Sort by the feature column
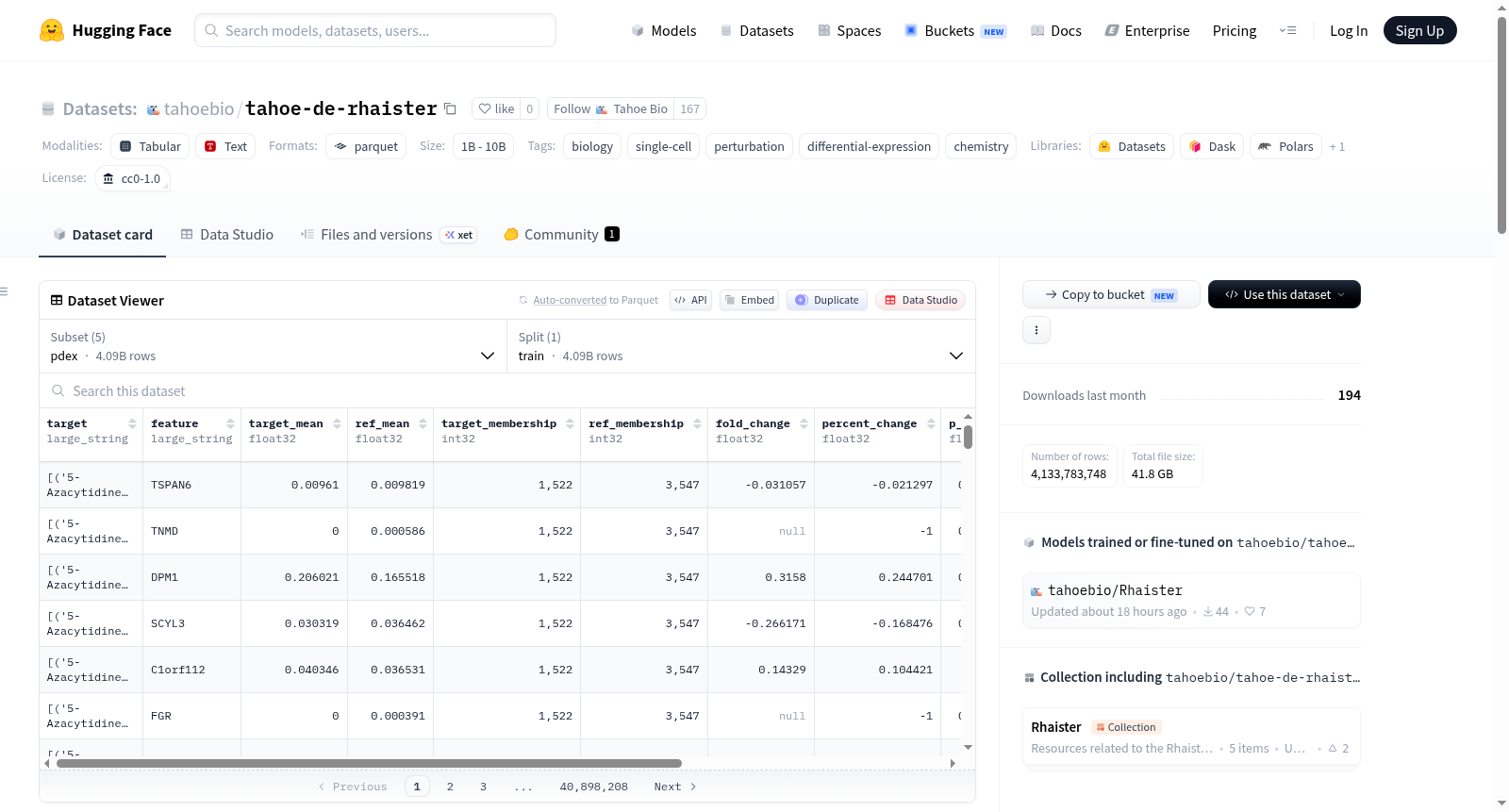 pyautogui.click(x=230, y=423)
